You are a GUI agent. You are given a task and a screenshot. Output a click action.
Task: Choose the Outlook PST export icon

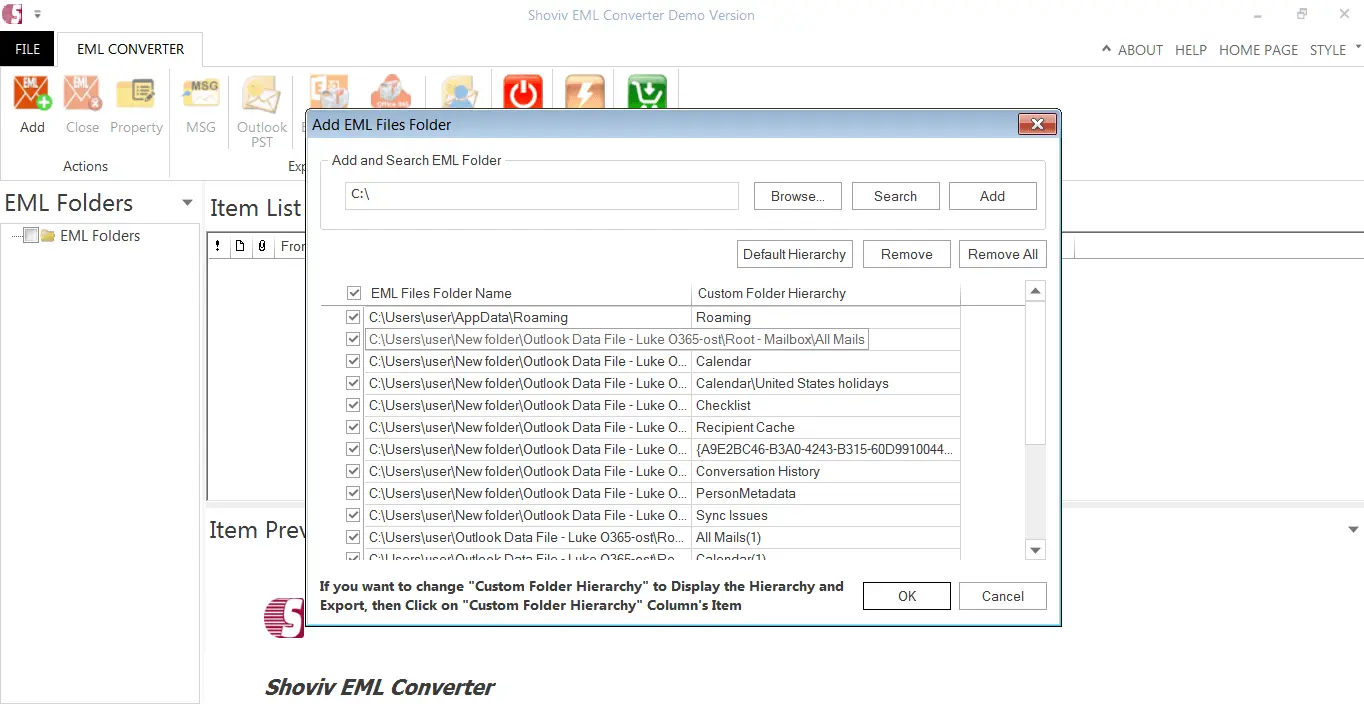tap(262, 93)
